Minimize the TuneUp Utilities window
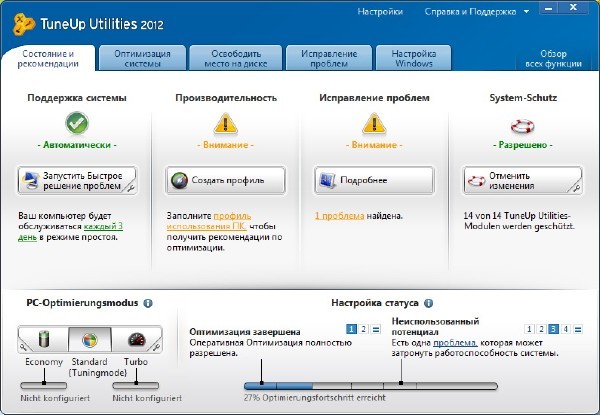 (x=548, y=8)
